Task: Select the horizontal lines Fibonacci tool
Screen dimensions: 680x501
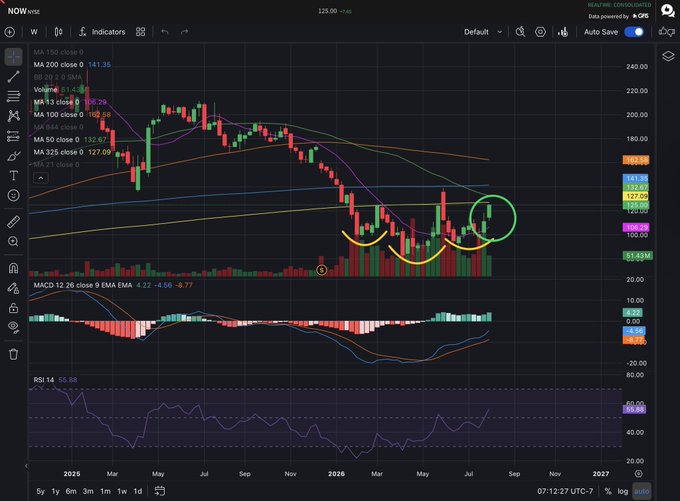Action: [x=13, y=96]
